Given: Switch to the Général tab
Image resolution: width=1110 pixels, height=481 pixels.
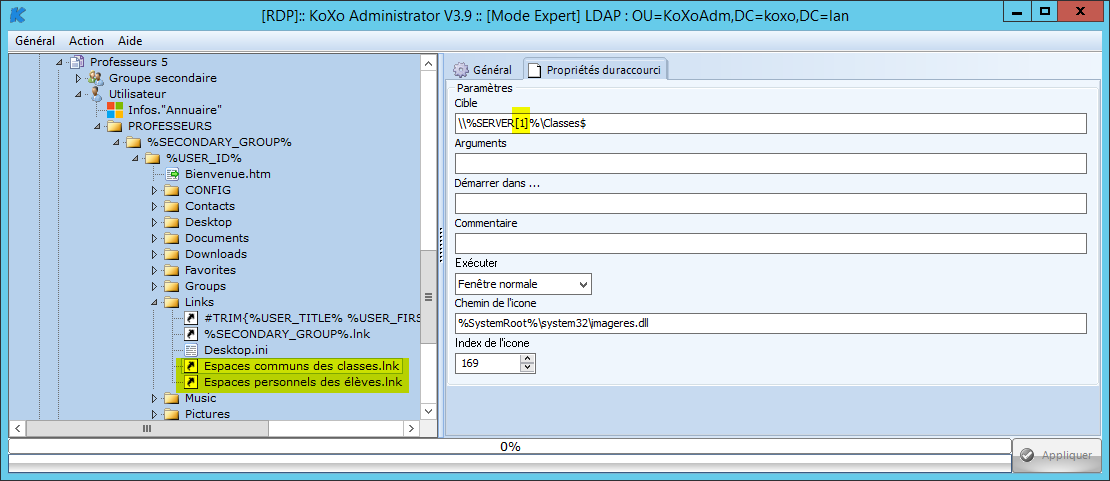Looking at the screenshot, I should click(482, 70).
